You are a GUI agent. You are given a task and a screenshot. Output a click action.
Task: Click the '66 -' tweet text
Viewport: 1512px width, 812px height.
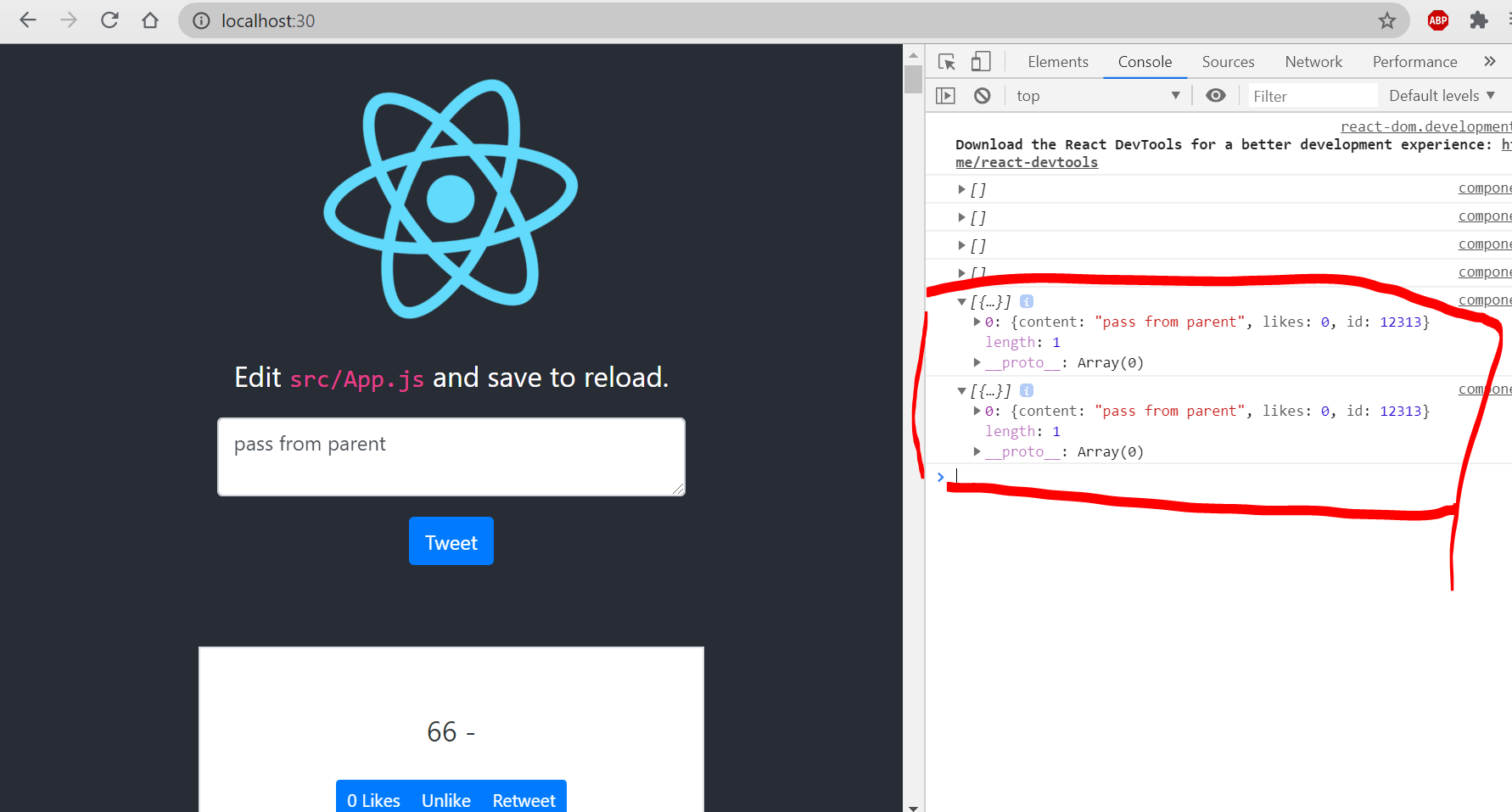pos(451,731)
